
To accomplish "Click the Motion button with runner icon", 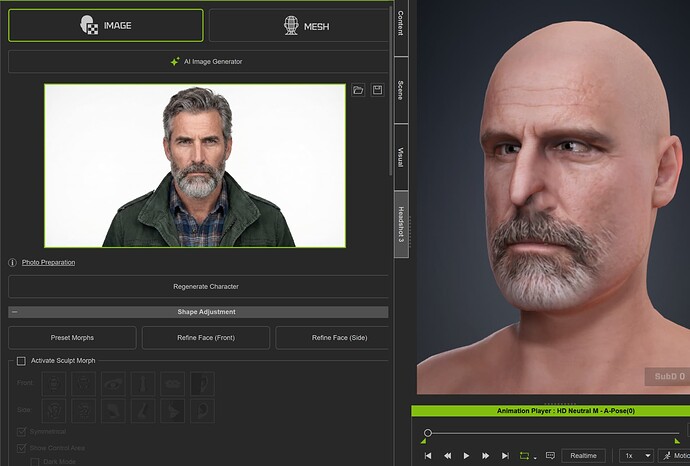I will [x=675, y=456].
